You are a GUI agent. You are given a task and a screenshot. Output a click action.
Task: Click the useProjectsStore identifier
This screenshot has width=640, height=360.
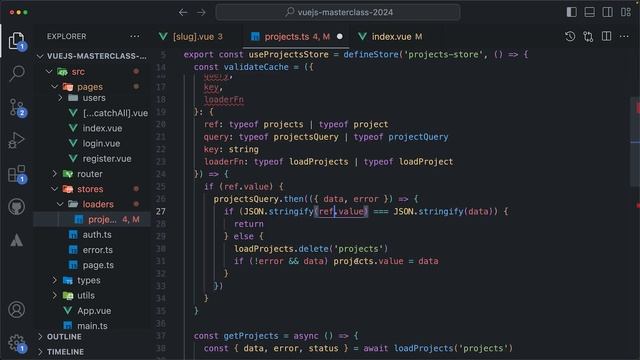[x=289, y=54]
